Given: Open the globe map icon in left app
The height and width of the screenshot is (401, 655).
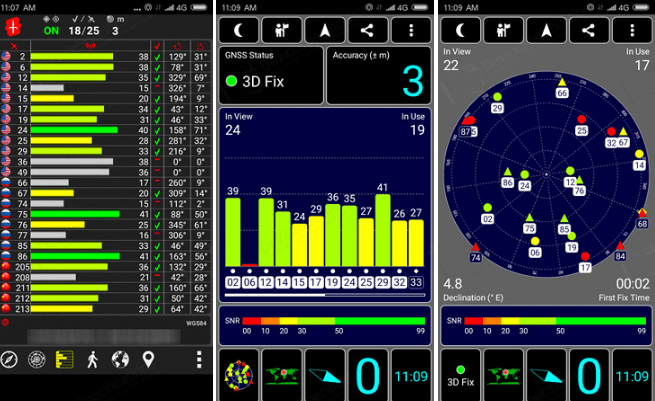Looking at the screenshot, I should pyautogui.click(x=121, y=359).
